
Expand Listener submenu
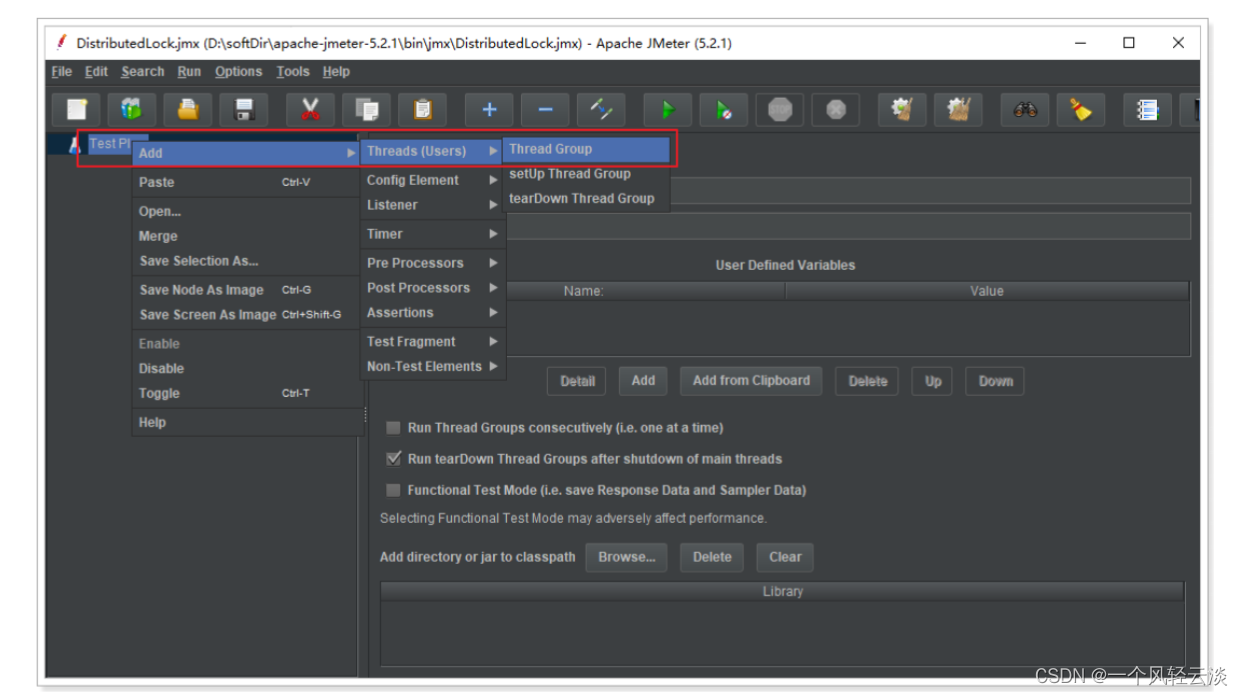pyautogui.click(x=432, y=205)
